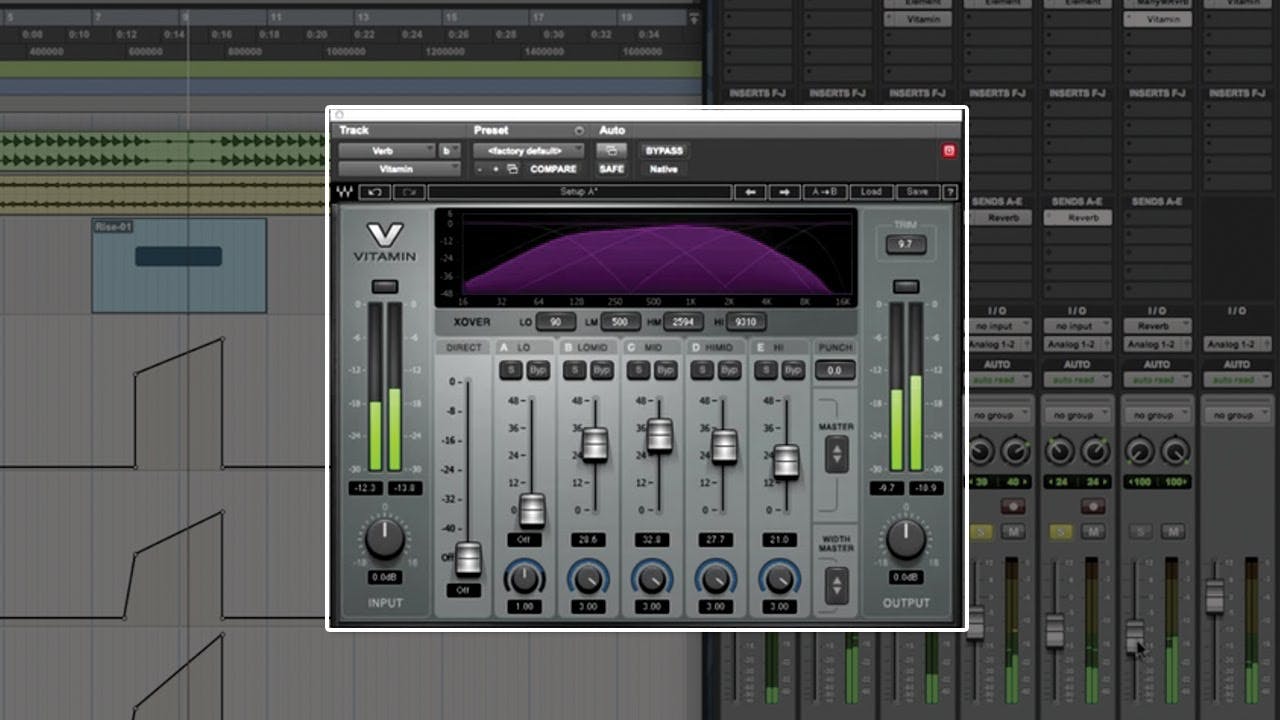The height and width of the screenshot is (720, 1280).
Task: Click the record enable button on the 39/40 pan track
Action: tap(1013, 507)
